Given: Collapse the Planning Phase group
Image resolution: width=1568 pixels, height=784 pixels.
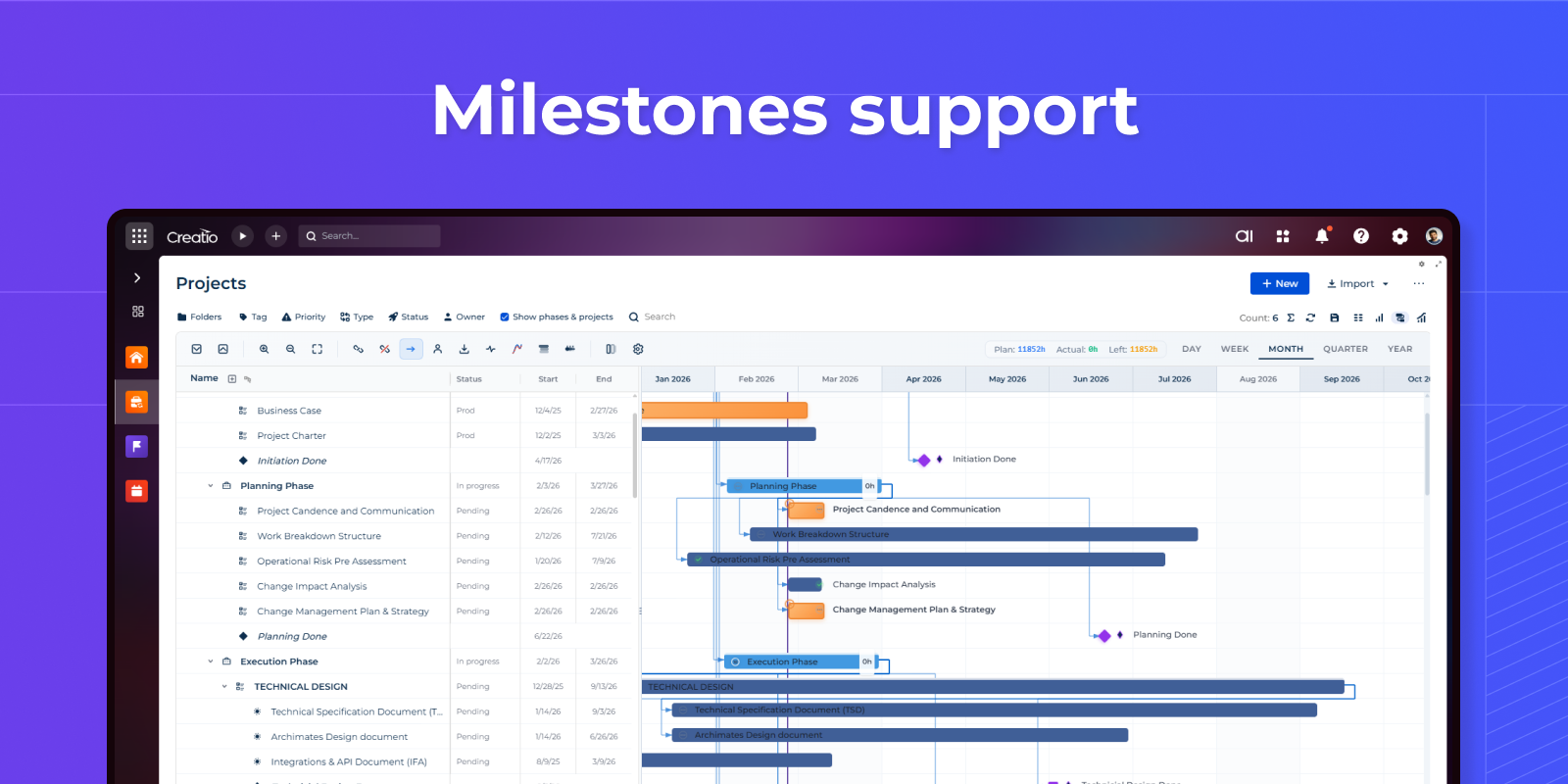Looking at the screenshot, I should pyautogui.click(x=211, y=486).
